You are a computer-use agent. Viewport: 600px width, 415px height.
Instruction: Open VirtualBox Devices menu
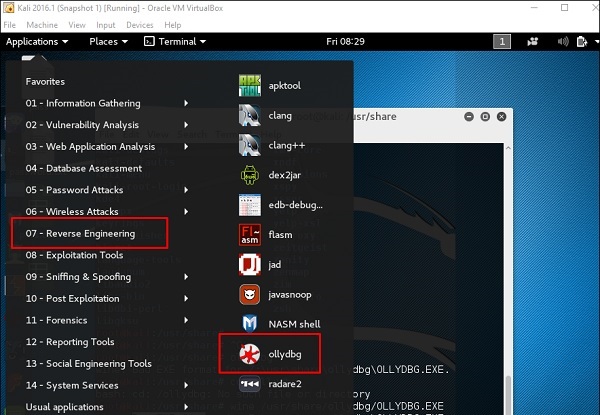138,24
